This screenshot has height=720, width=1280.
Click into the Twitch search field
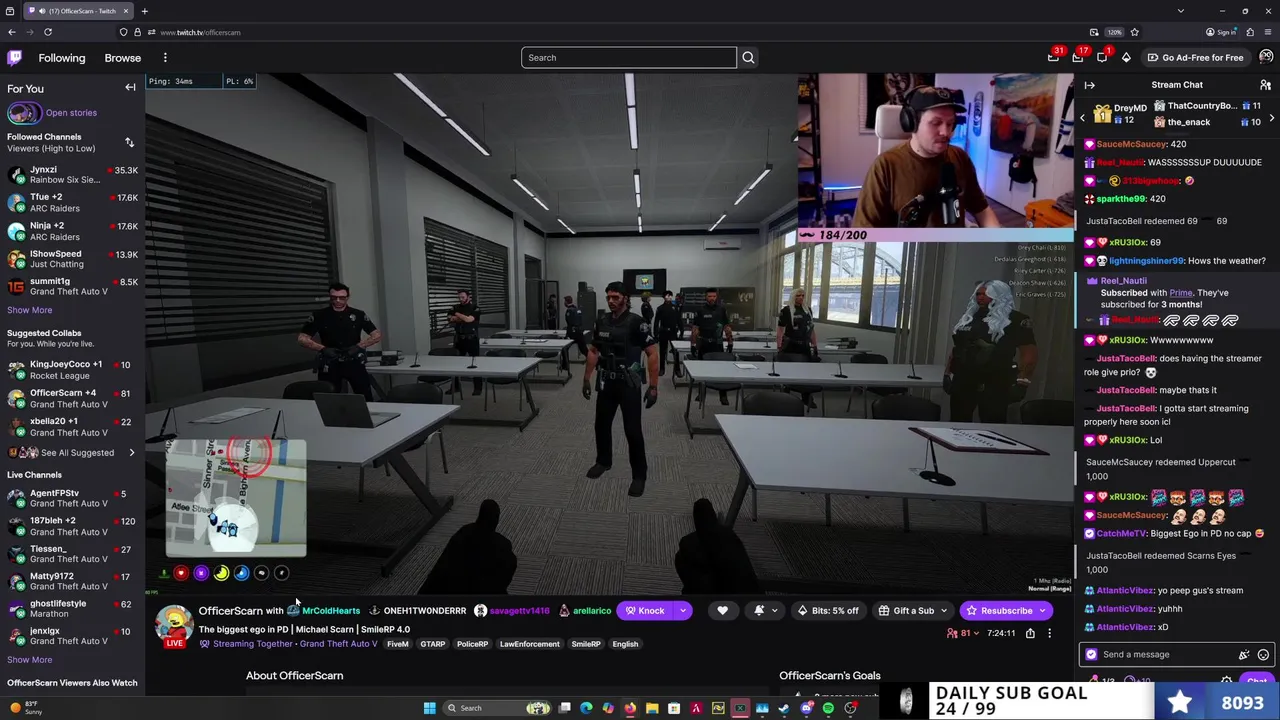(629, 57)
